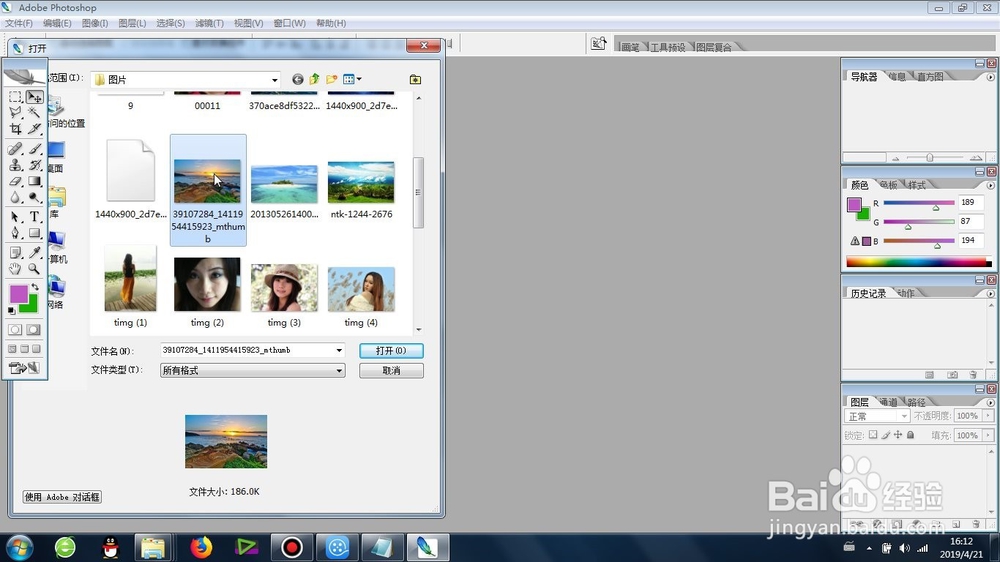This screenshot has width=1000, height=562.
Task: Select the Healing Brush tool
Action: pos(15,149)
